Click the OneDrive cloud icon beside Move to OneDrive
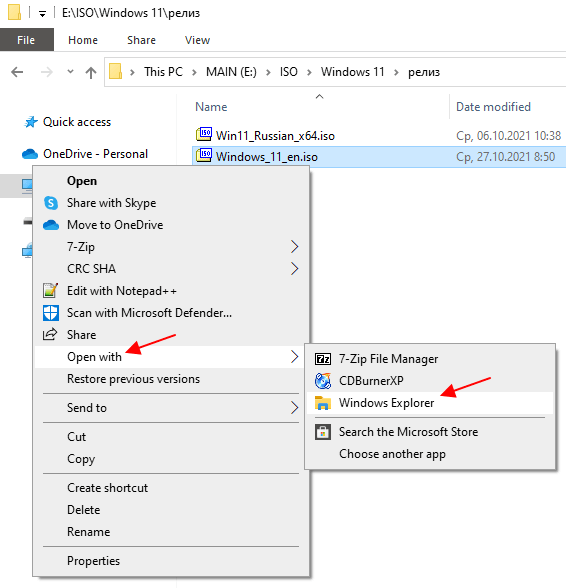The image size is (566, 588). (51, 225)
